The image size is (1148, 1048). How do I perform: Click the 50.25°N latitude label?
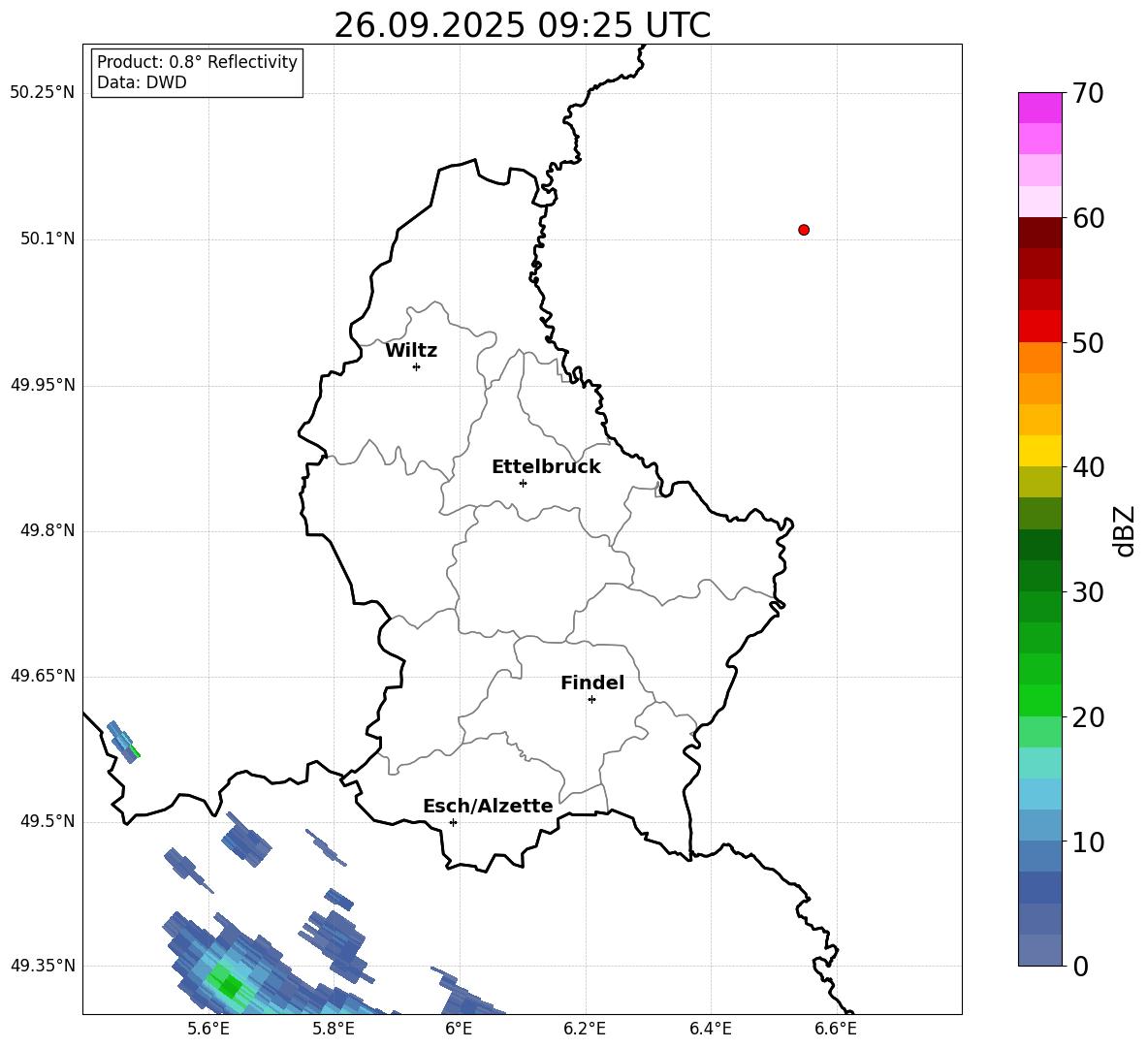pyautogui.click(x=43, y=93)
